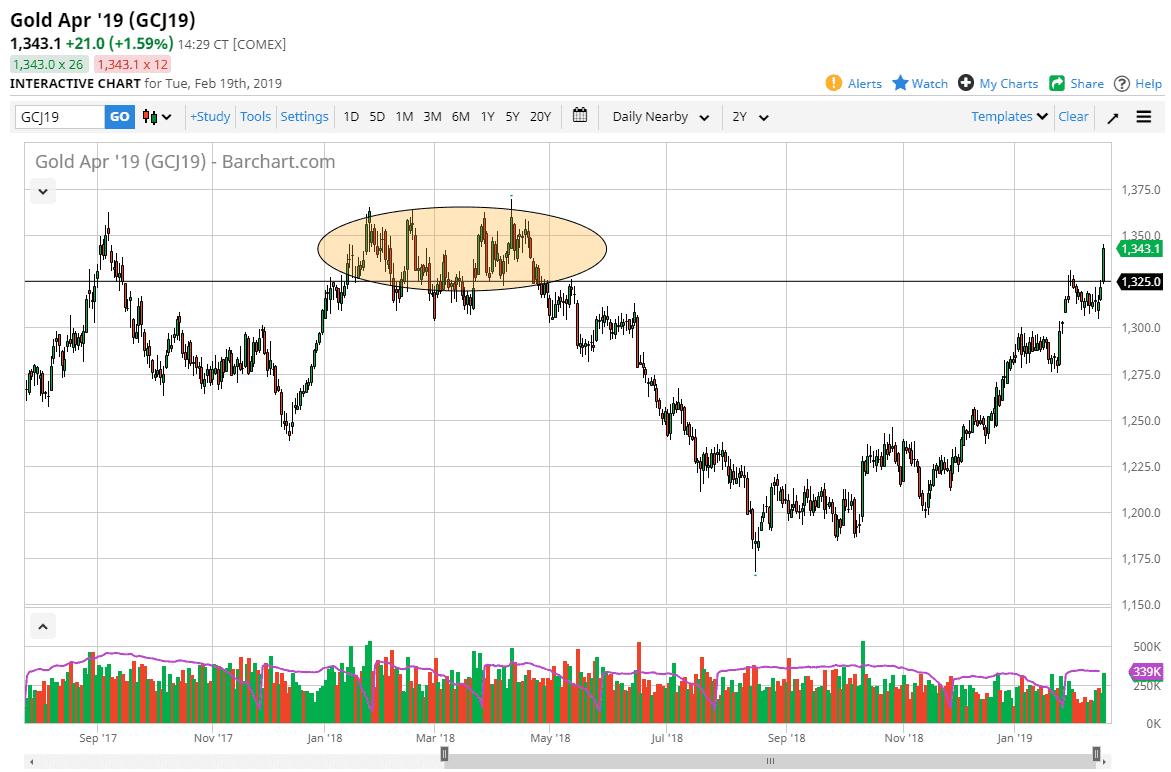Click the blue GO button
This screenshot has height=772, width=1171.
(x=119, y=117)
